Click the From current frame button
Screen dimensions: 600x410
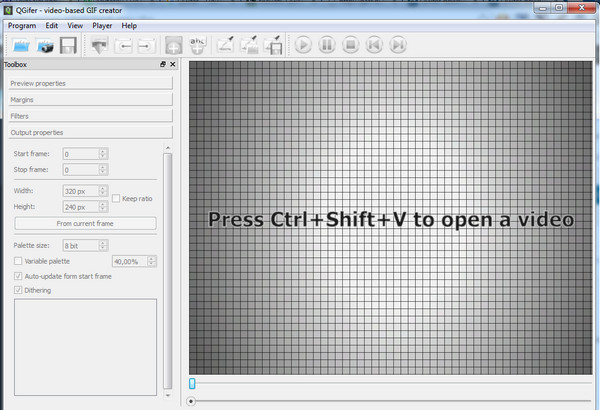point(84,223)
